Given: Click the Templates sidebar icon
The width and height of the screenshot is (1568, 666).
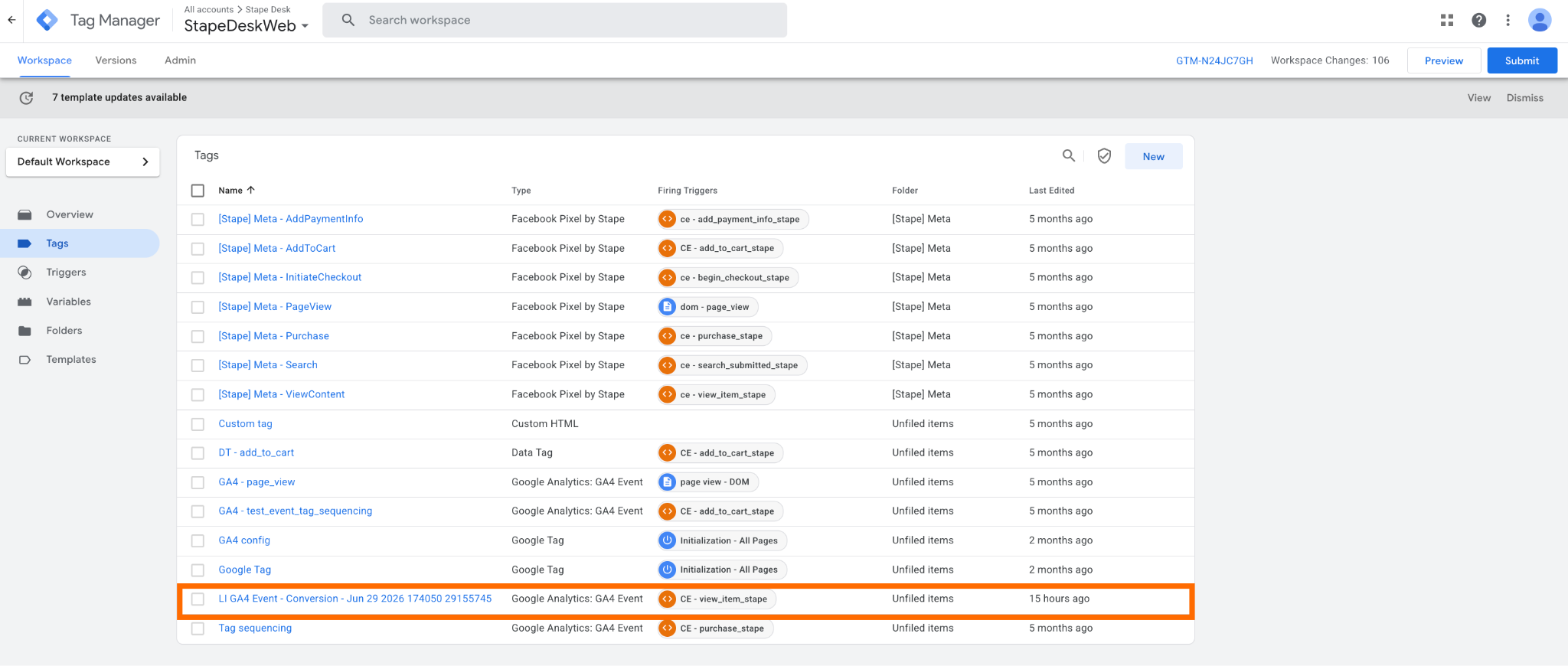Looking at the screenshot, I should pos(24,360).
